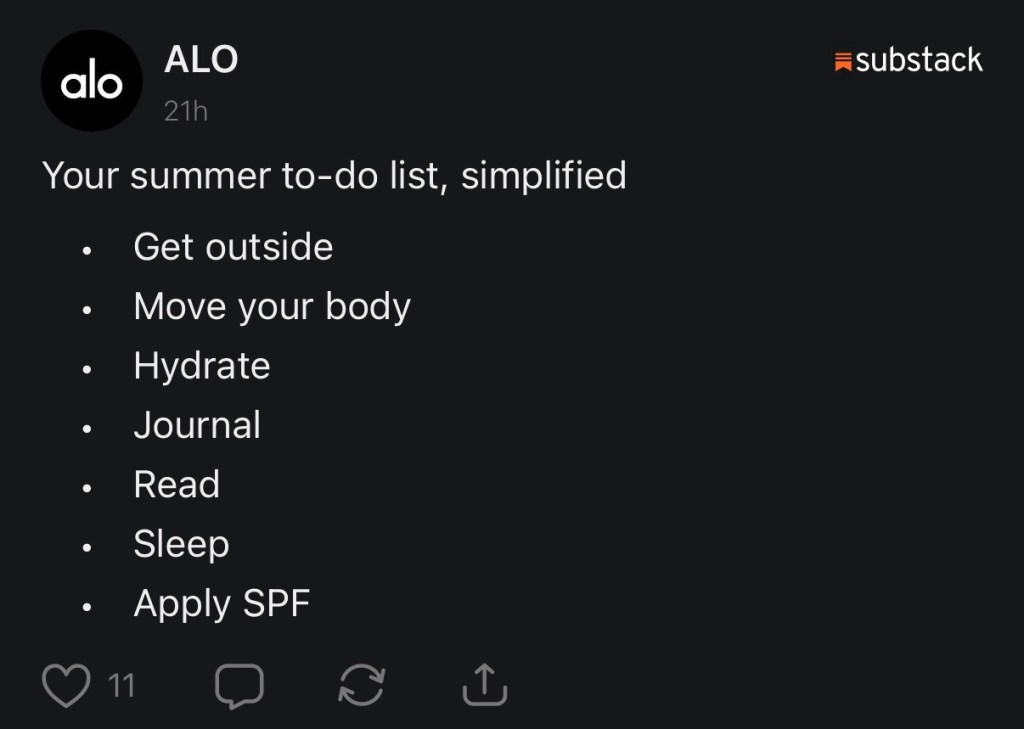1024x729 pixels.
Task: Click the 'Journal' list item
Action: tap(197, 425)
